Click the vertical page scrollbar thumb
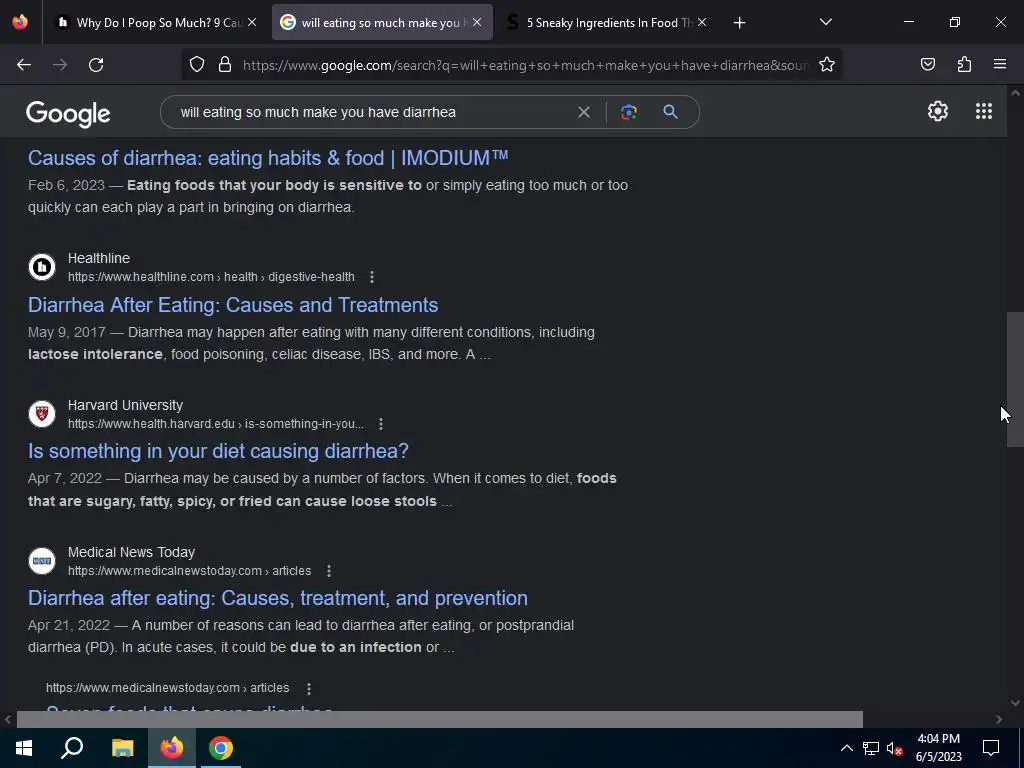Image resolution: width=1024 pixels, height=768 pixels. [x=1015, y=379]
